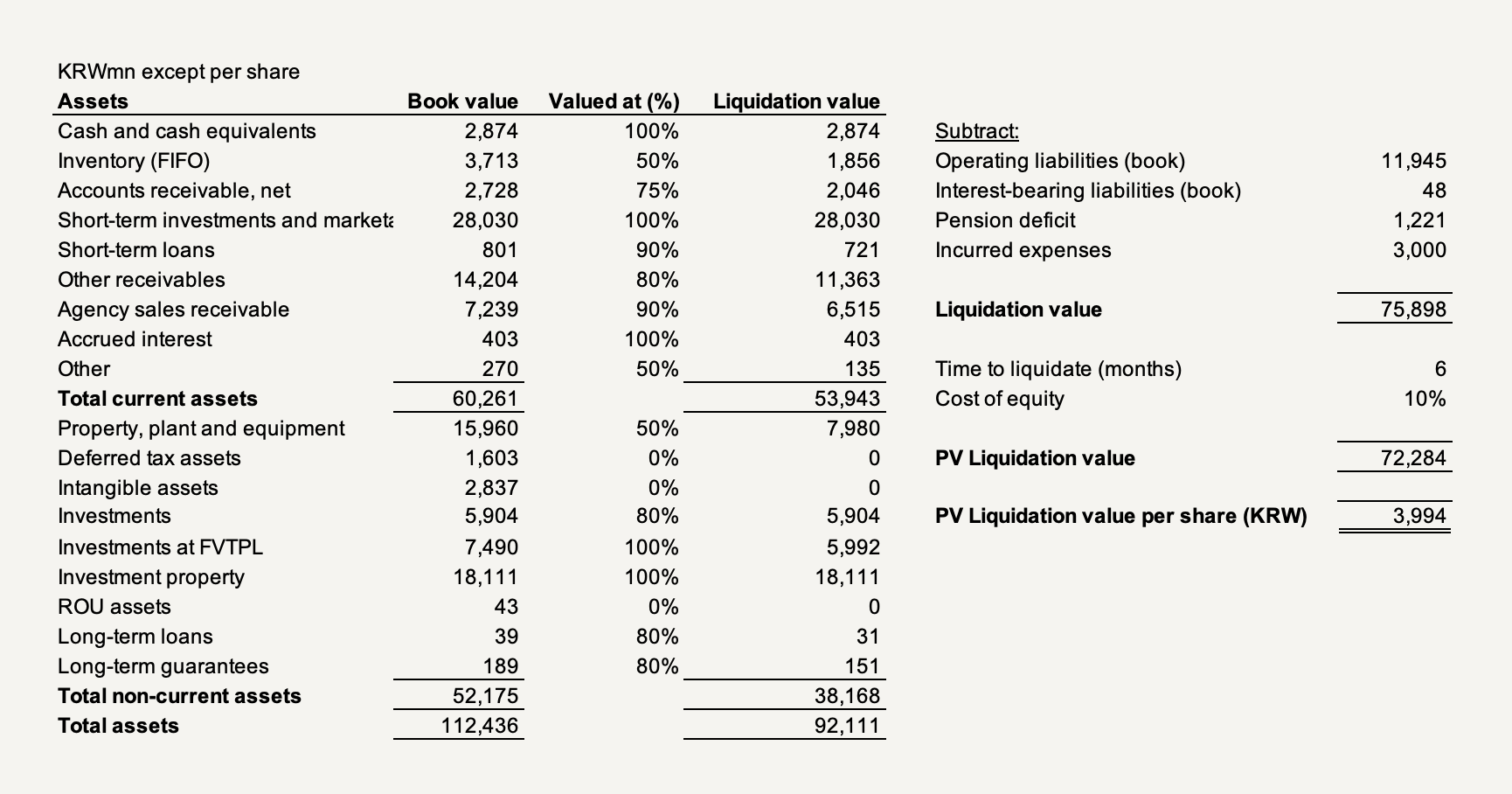Screen dimensions: 1512x794
Task: Click the Incurred expenses value 3,000
Action: click(1419, 250)
